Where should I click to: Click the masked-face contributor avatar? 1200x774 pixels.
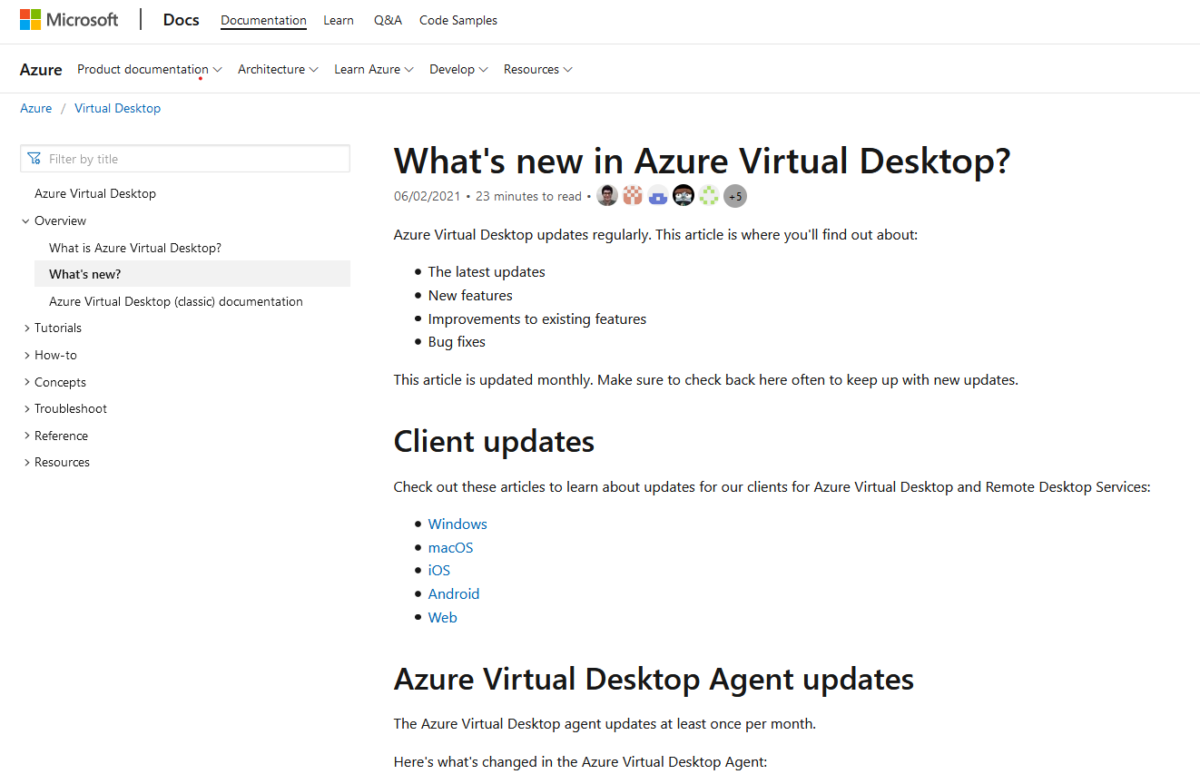click(683, 195)
